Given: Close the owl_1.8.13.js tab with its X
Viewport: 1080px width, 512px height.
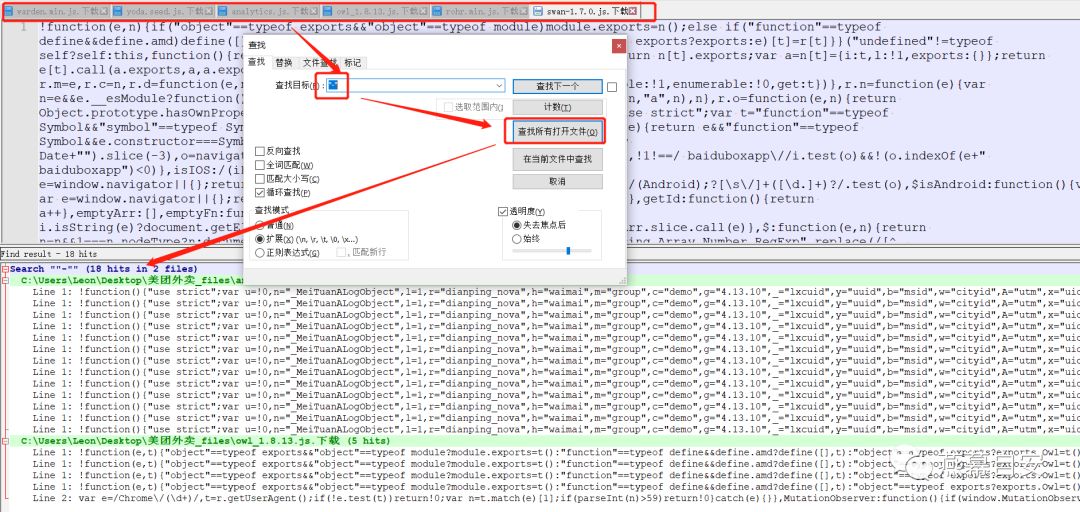Looking at the screenshot, I should click(x=424, y=11).
